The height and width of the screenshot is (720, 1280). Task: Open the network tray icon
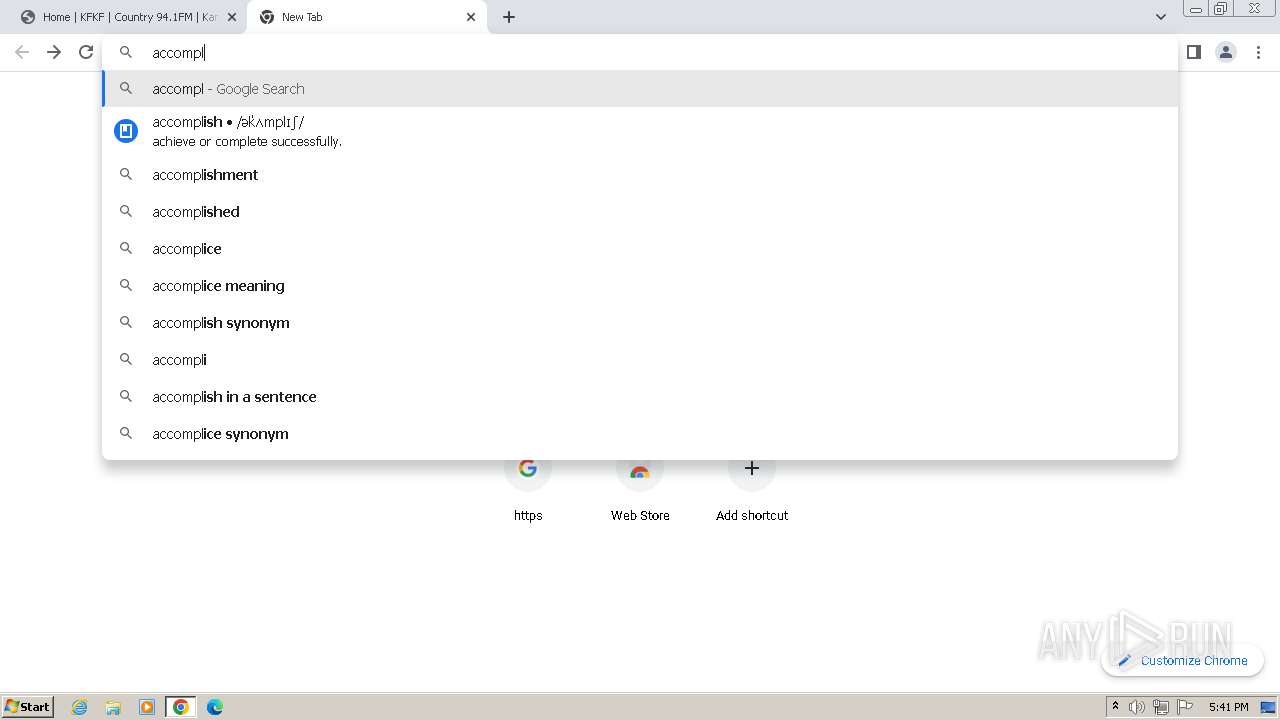point(1161,707)
